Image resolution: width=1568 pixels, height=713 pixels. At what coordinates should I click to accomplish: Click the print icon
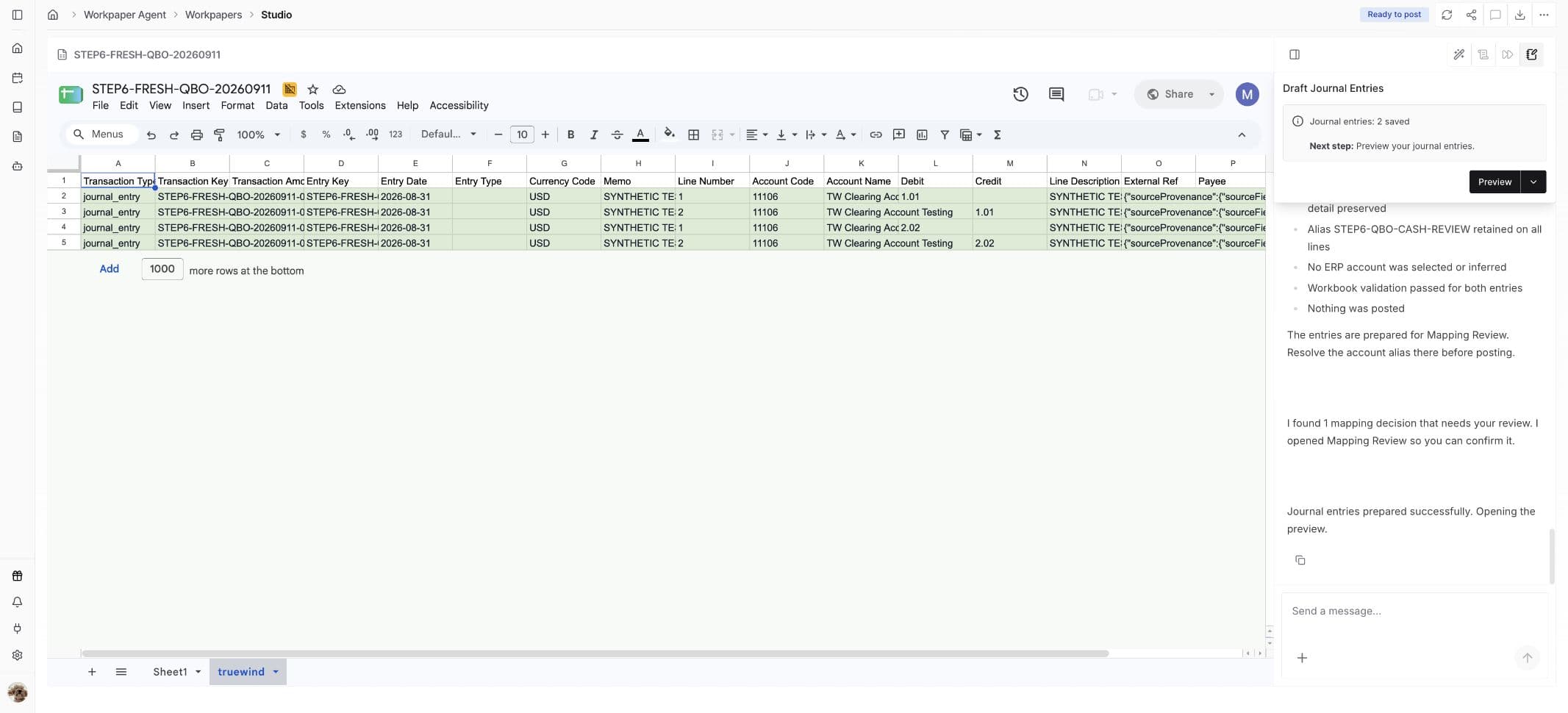click(x=197, y=135)
